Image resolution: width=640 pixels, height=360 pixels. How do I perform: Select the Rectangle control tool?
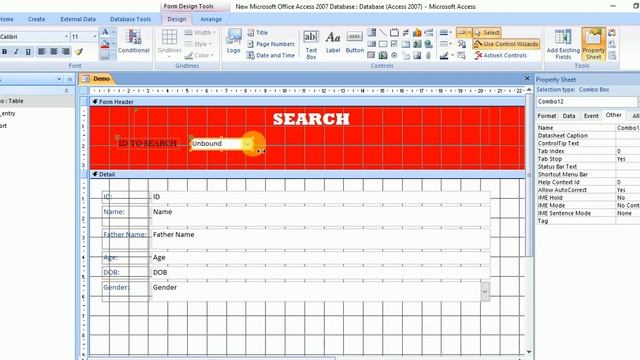click(383, 44)
